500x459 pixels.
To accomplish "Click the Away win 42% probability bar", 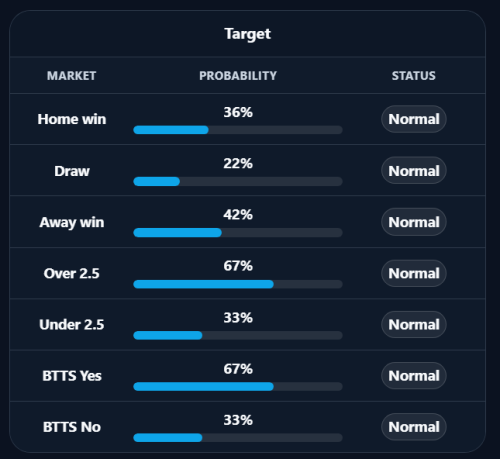I will (238, 232).
